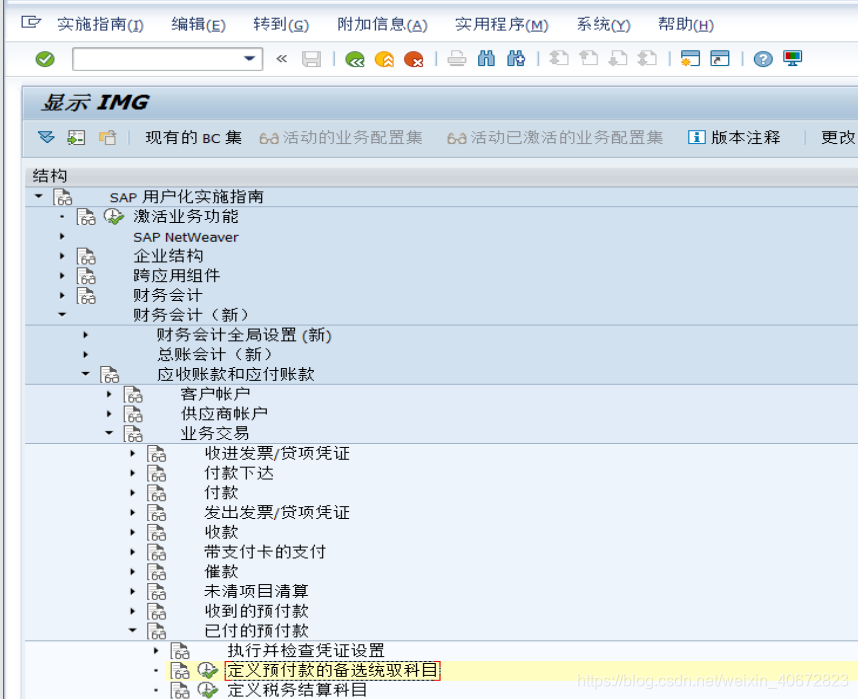Collapse the 已付的预付款 node

pyautogui.click(x=132, y=629)
